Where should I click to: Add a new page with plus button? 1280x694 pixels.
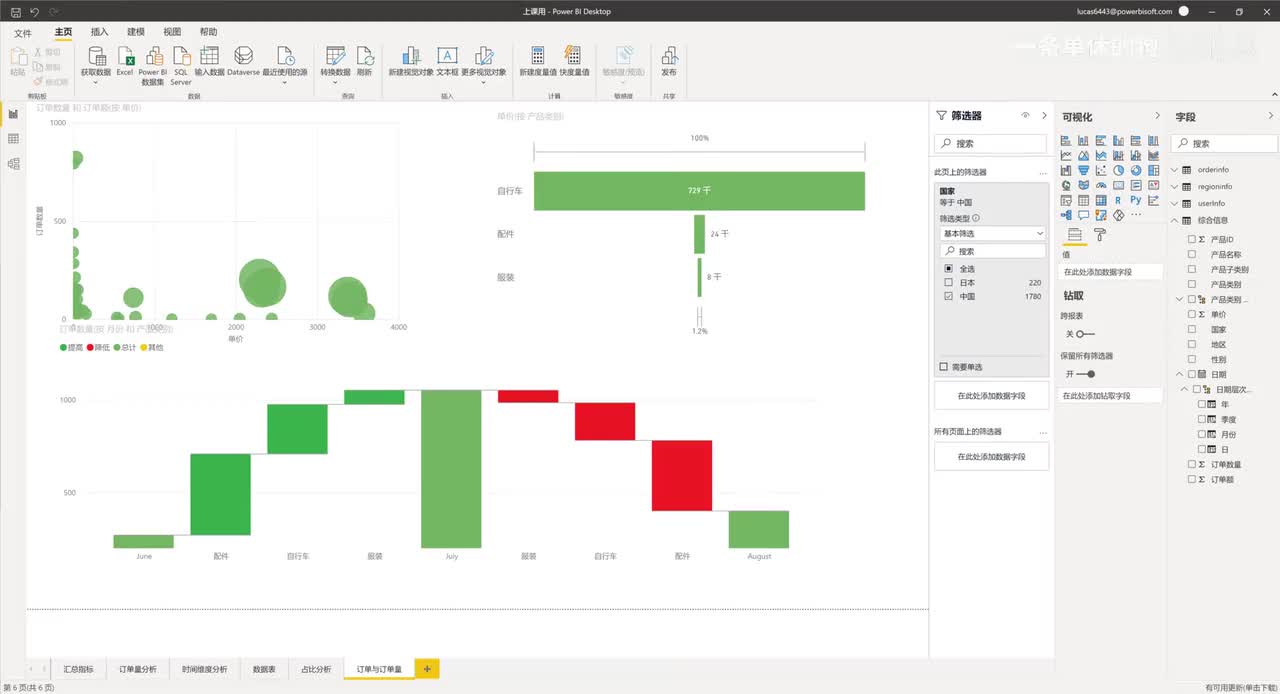click(x=427, y=669)
